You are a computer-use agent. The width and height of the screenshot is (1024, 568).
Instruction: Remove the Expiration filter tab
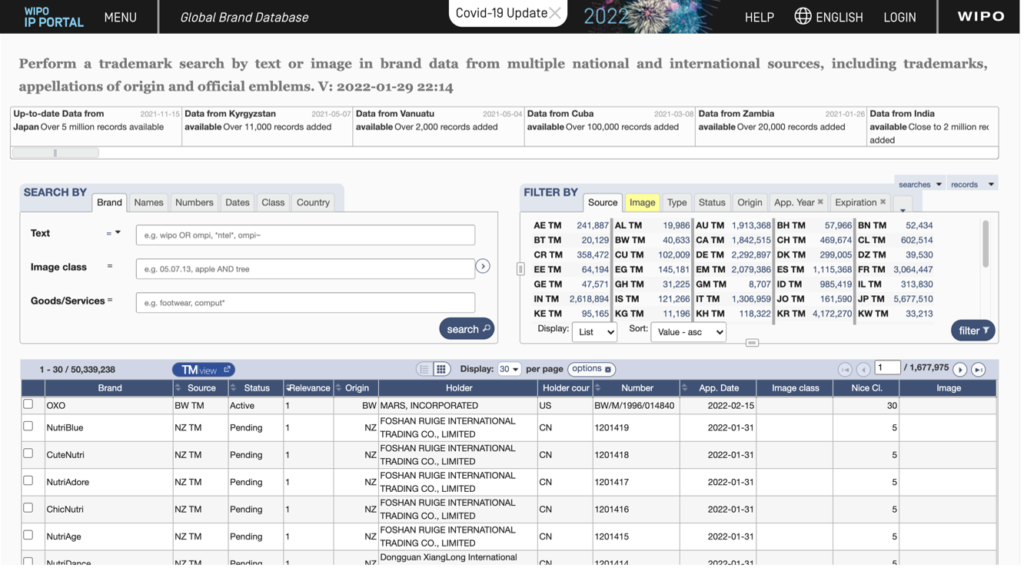click(883, 202)
